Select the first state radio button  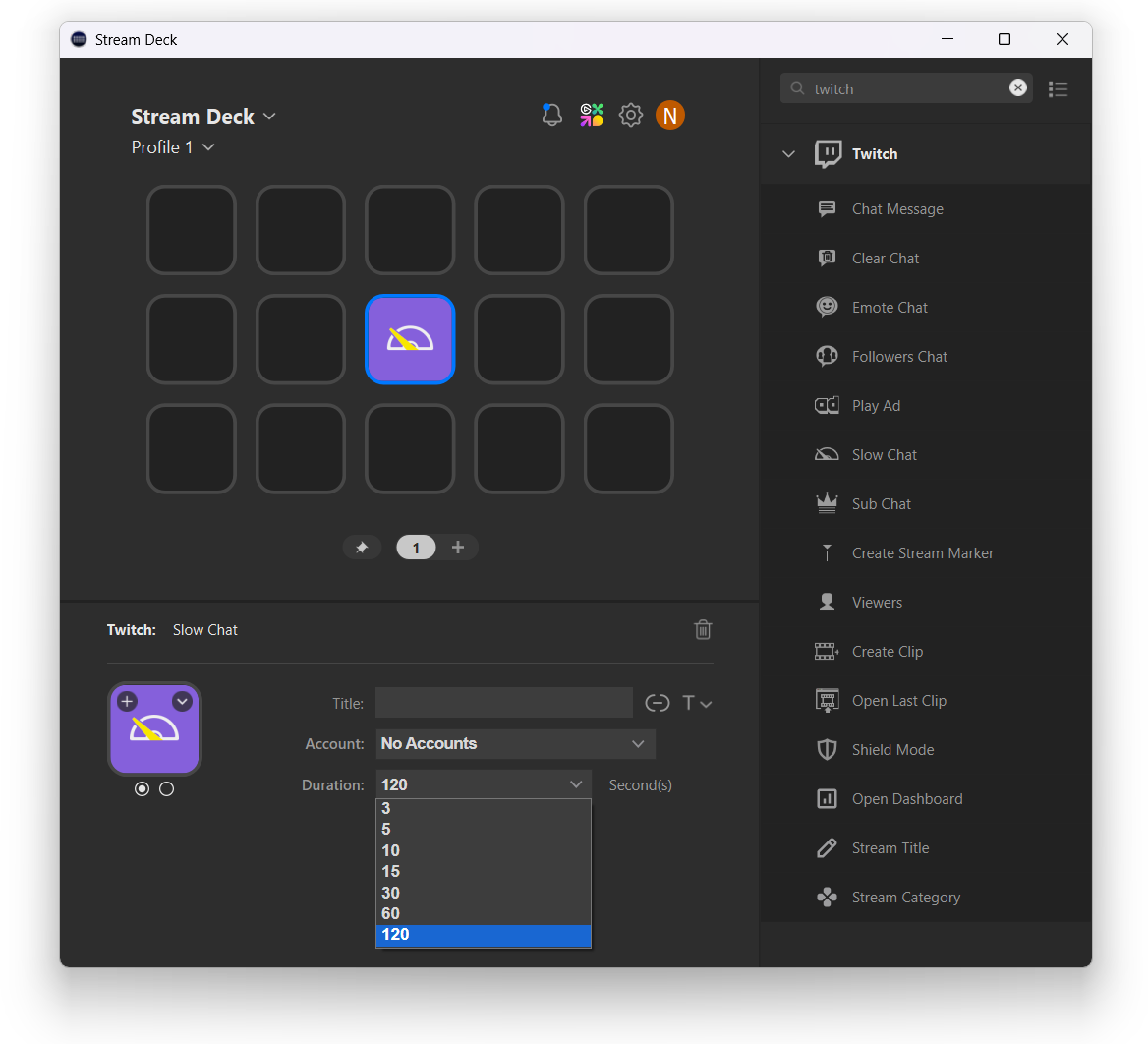point(143,788)
